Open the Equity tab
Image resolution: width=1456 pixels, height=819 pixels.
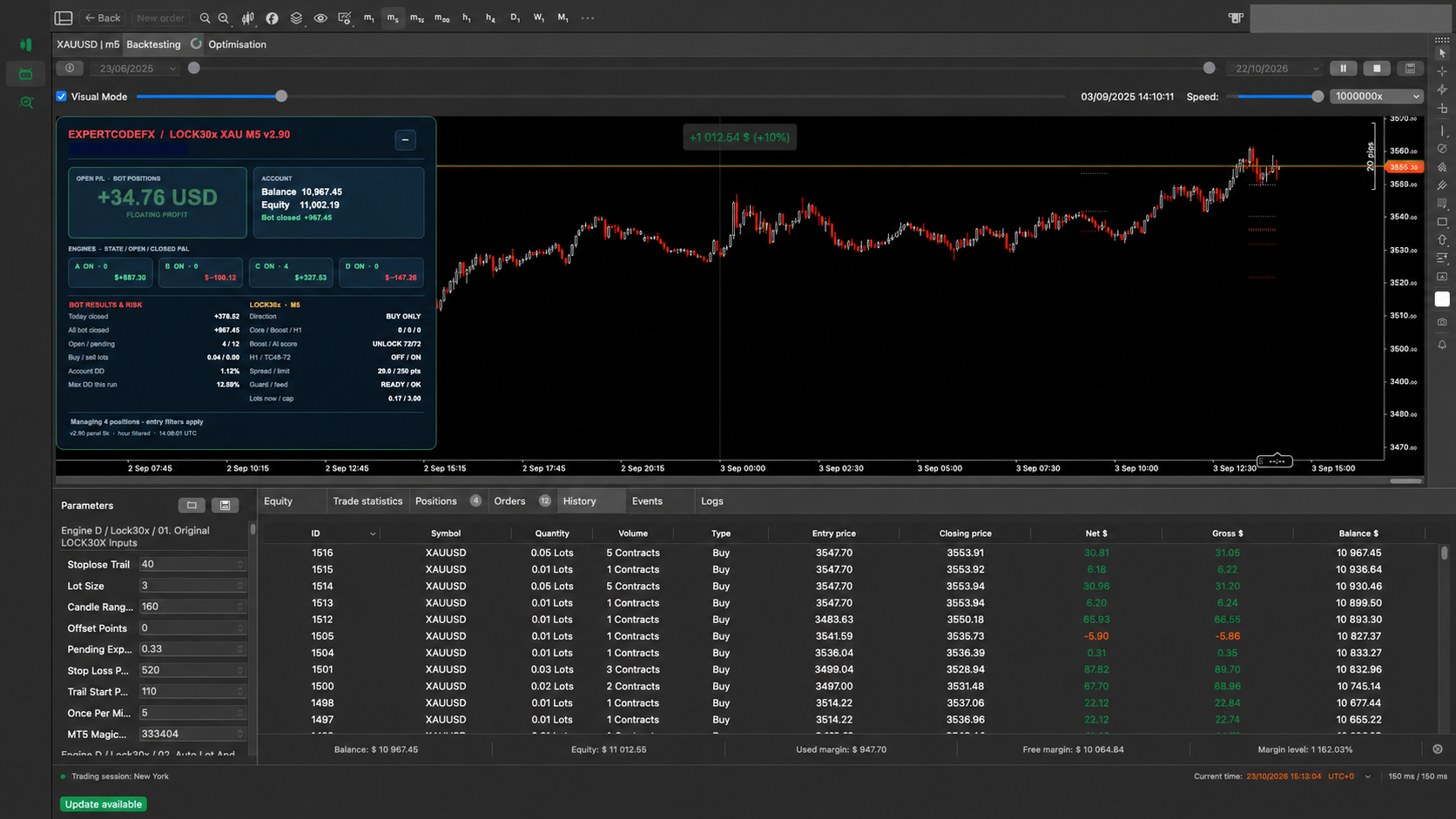pyautogui.click(x=278, y=501)
